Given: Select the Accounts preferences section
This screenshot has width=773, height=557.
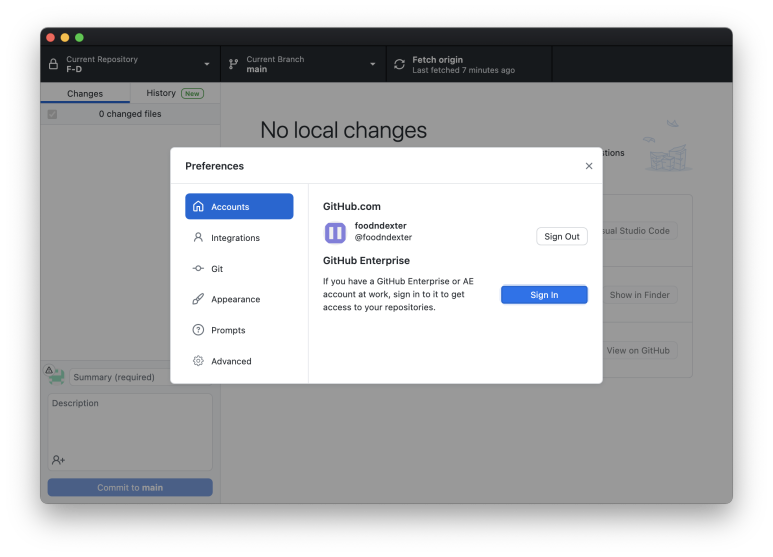Looking at the screenshot, I should [239, 206].
